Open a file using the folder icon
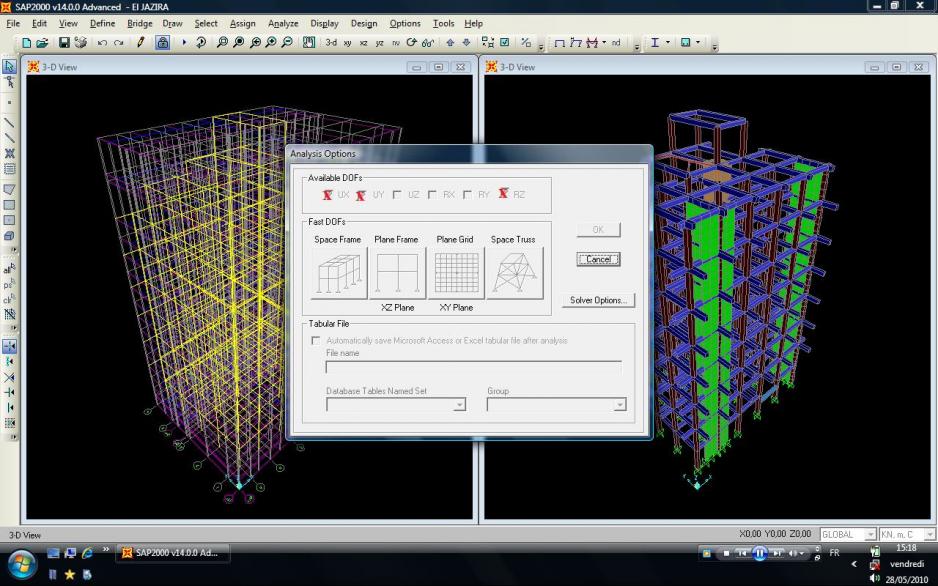Image resolution: width=938 pixels, height=586 pixels. click(x=42, y=42)
